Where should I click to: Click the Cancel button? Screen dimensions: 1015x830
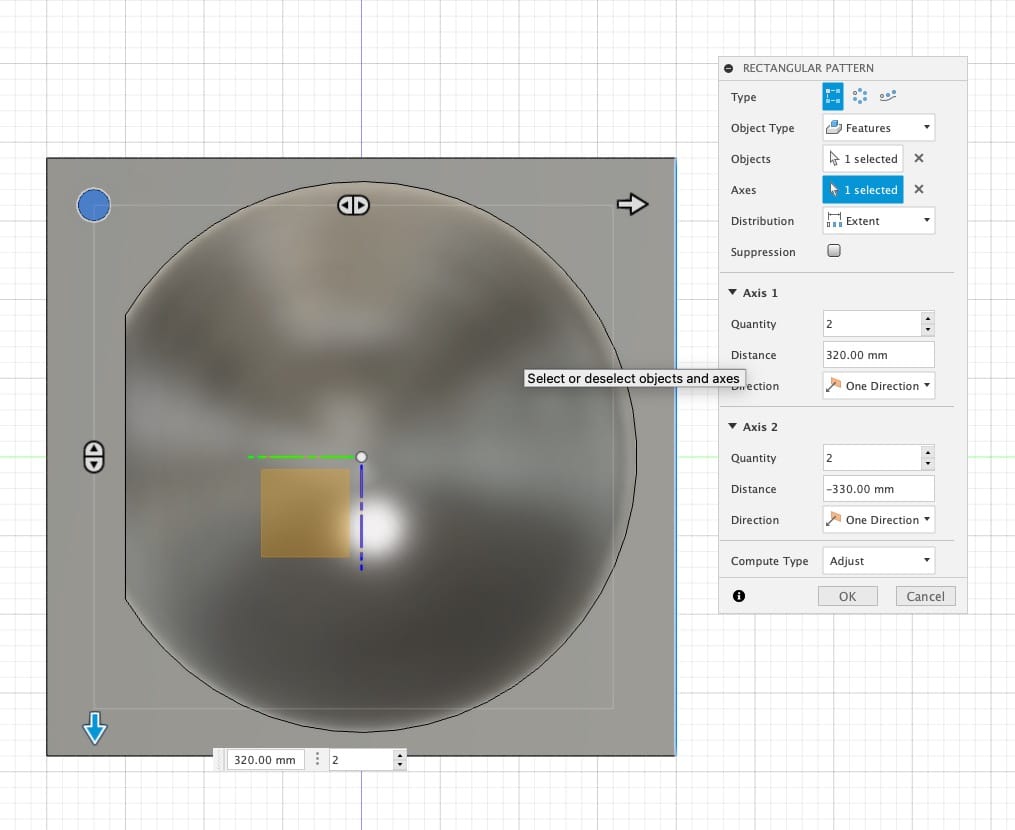925,596
